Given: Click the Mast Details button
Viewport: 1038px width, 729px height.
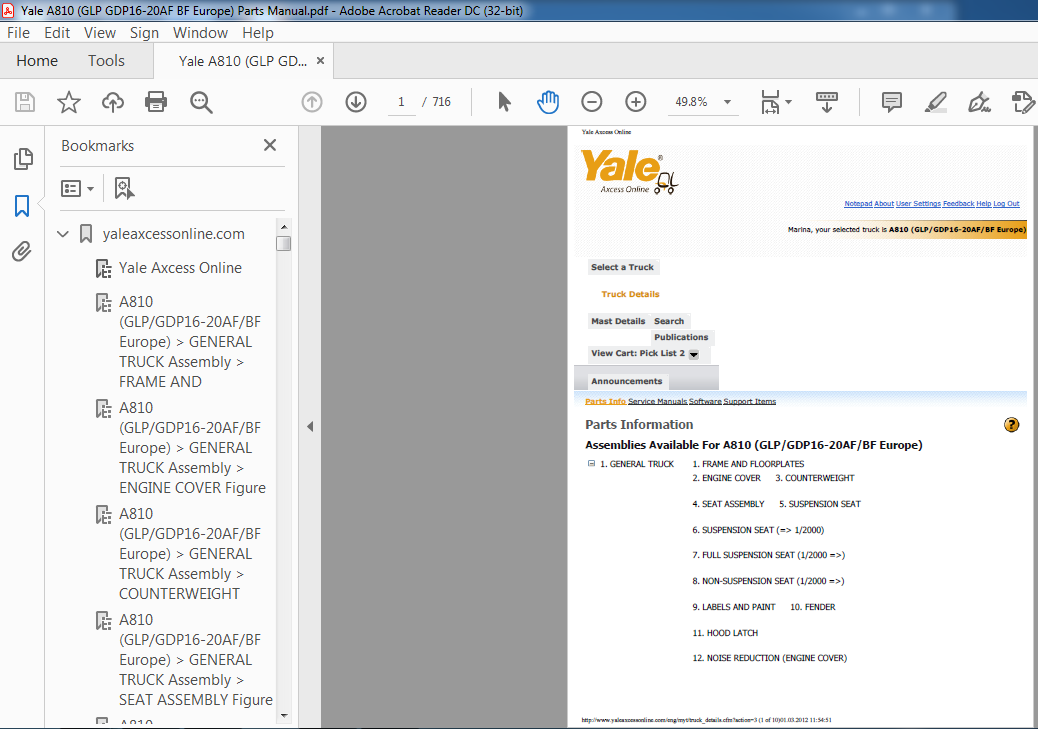Looking at the screenshot, I should click(618, 321).
